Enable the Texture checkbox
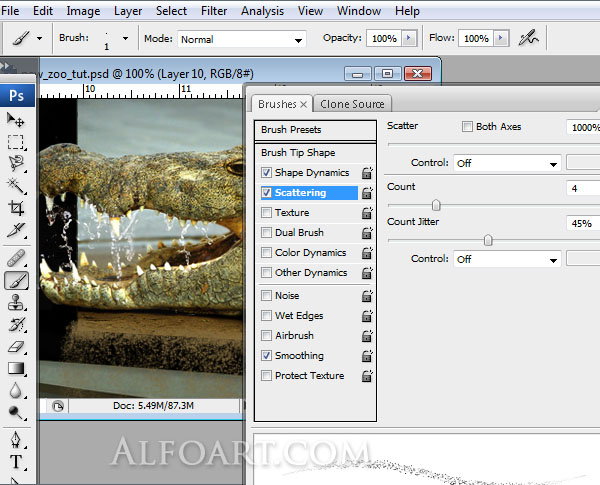Screen dimensions: 600x485 point(266,212)
